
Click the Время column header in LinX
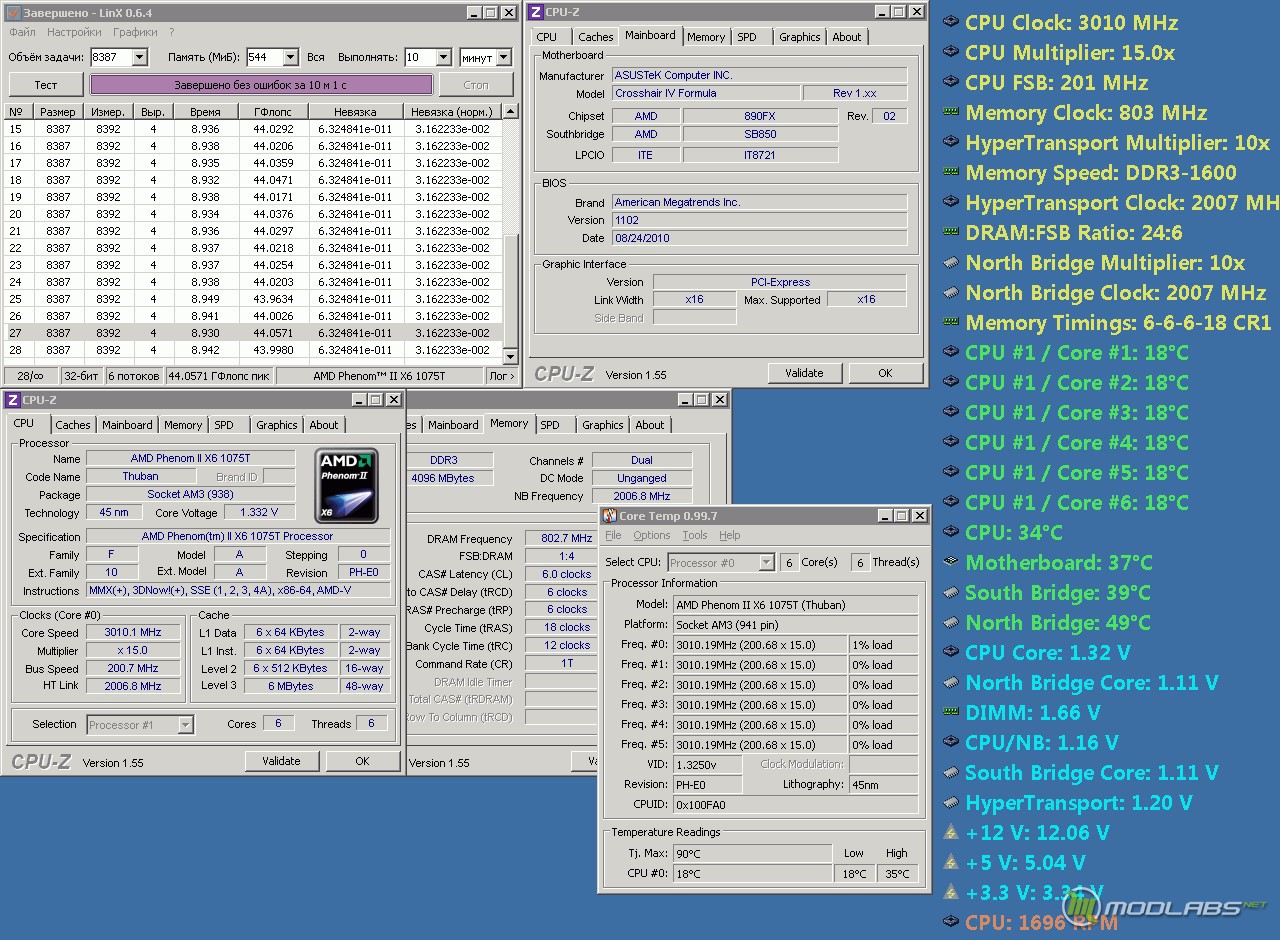205,112
